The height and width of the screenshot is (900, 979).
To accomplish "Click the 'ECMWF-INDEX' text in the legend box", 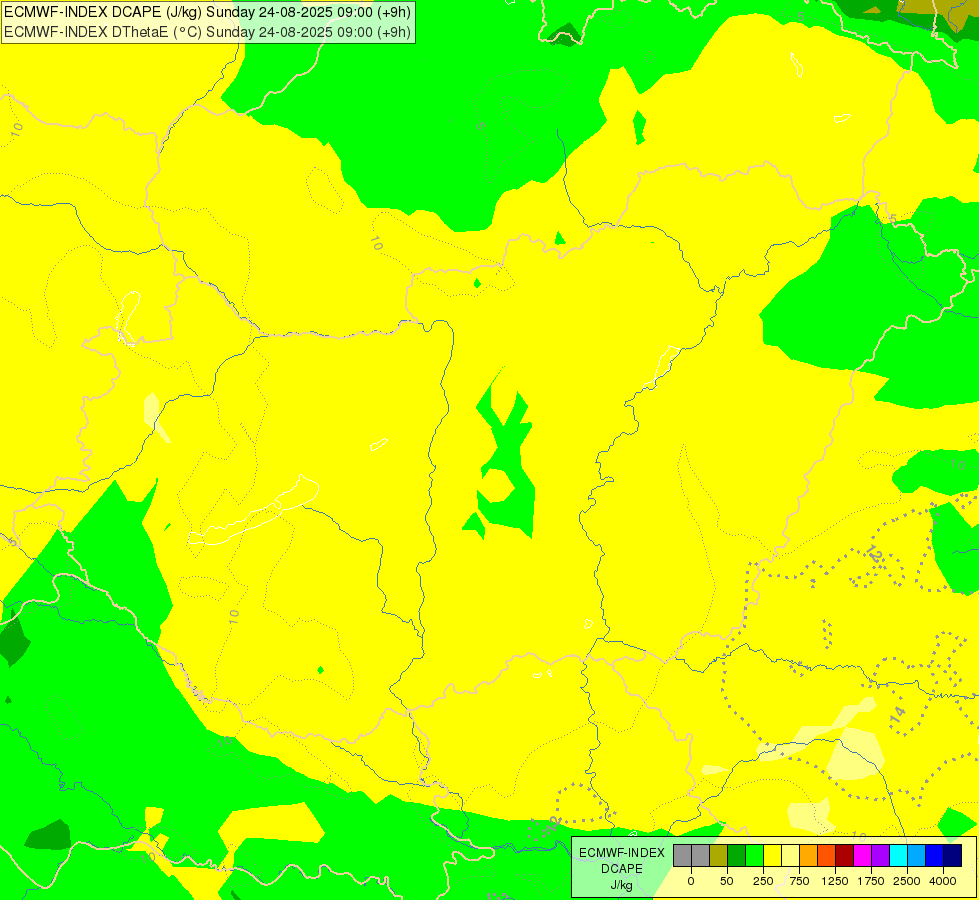I will [622, 853].
